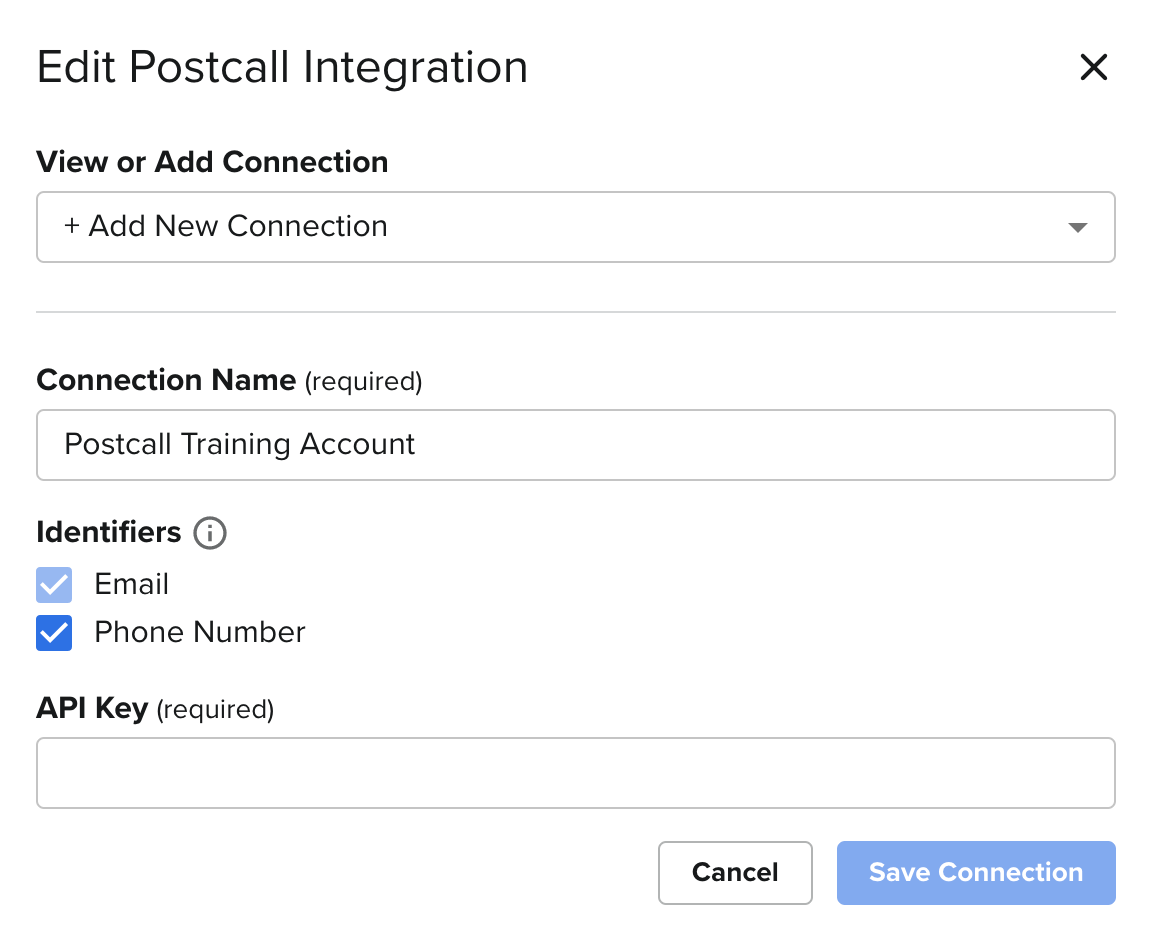
Task: Click the Identifiers info icon
Action: [210, 533]
